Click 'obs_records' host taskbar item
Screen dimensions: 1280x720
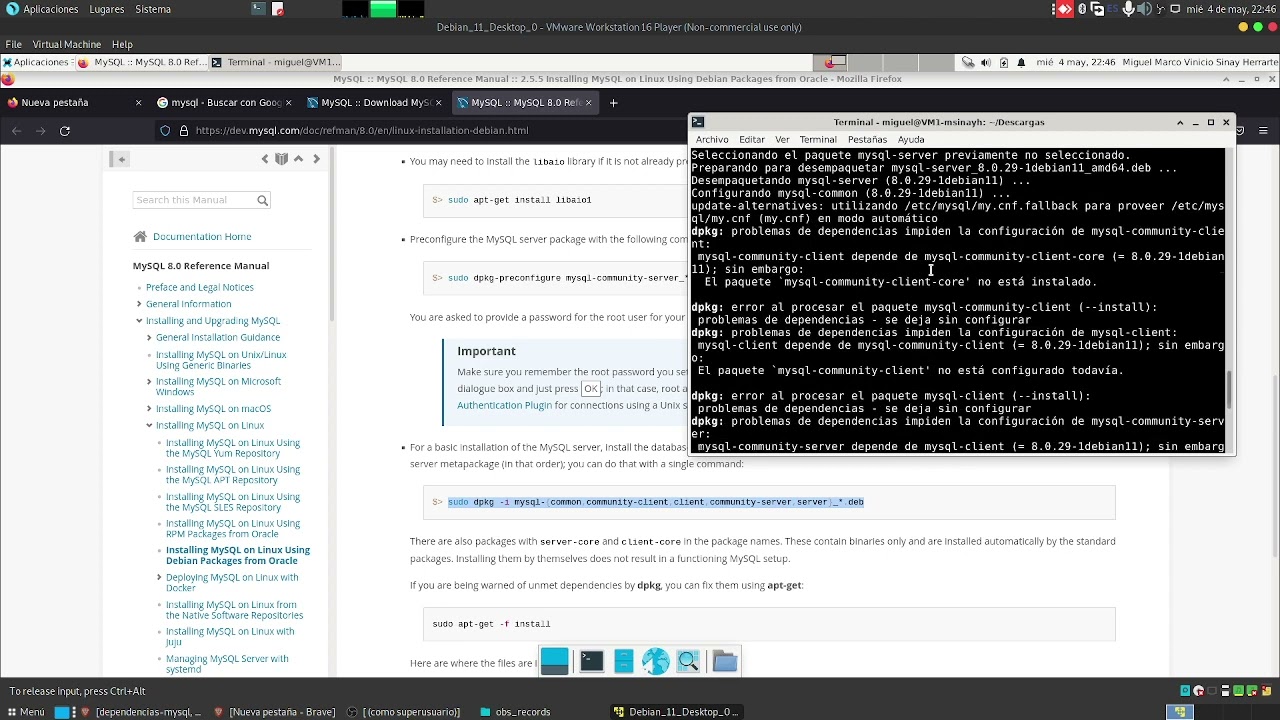pyautogui.click(x=515, y=712)
